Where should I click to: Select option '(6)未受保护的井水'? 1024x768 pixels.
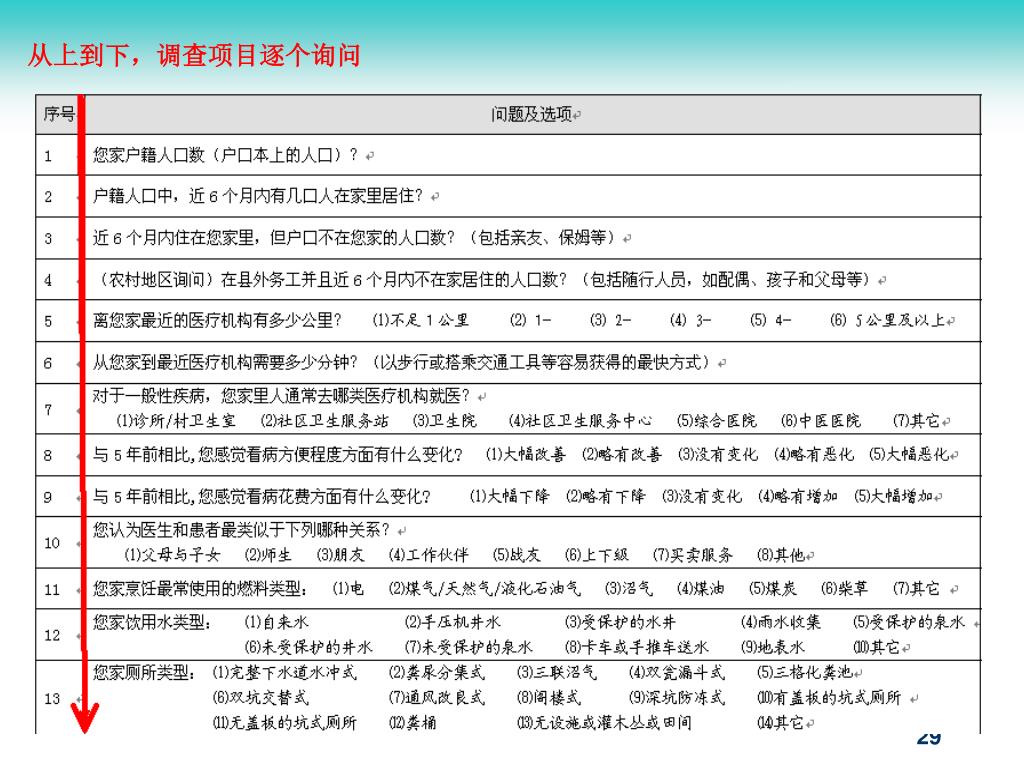pyautogui.click(x=308, y=647)
